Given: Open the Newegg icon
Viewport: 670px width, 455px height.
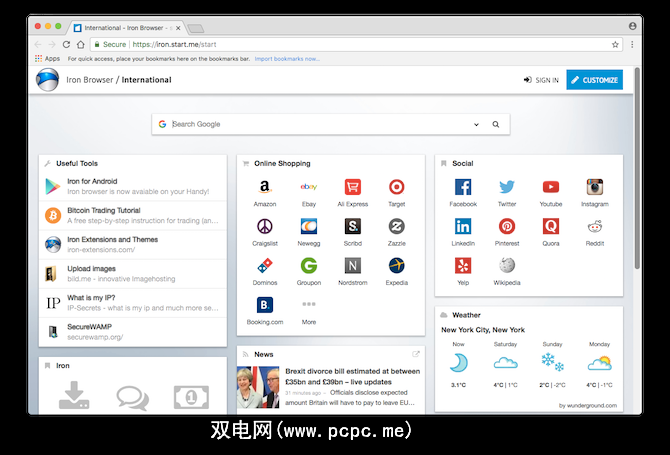Looking at the screenshot, I should click(x=309, y=226).
